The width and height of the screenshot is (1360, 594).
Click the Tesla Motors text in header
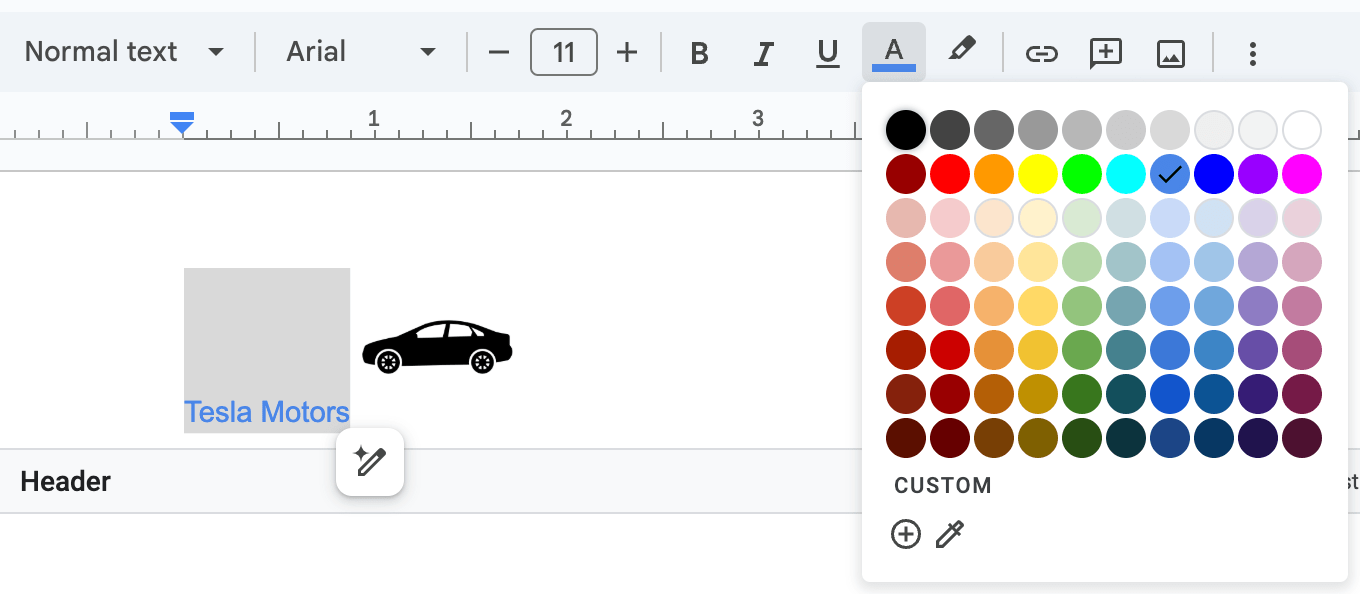pos(267,412)
